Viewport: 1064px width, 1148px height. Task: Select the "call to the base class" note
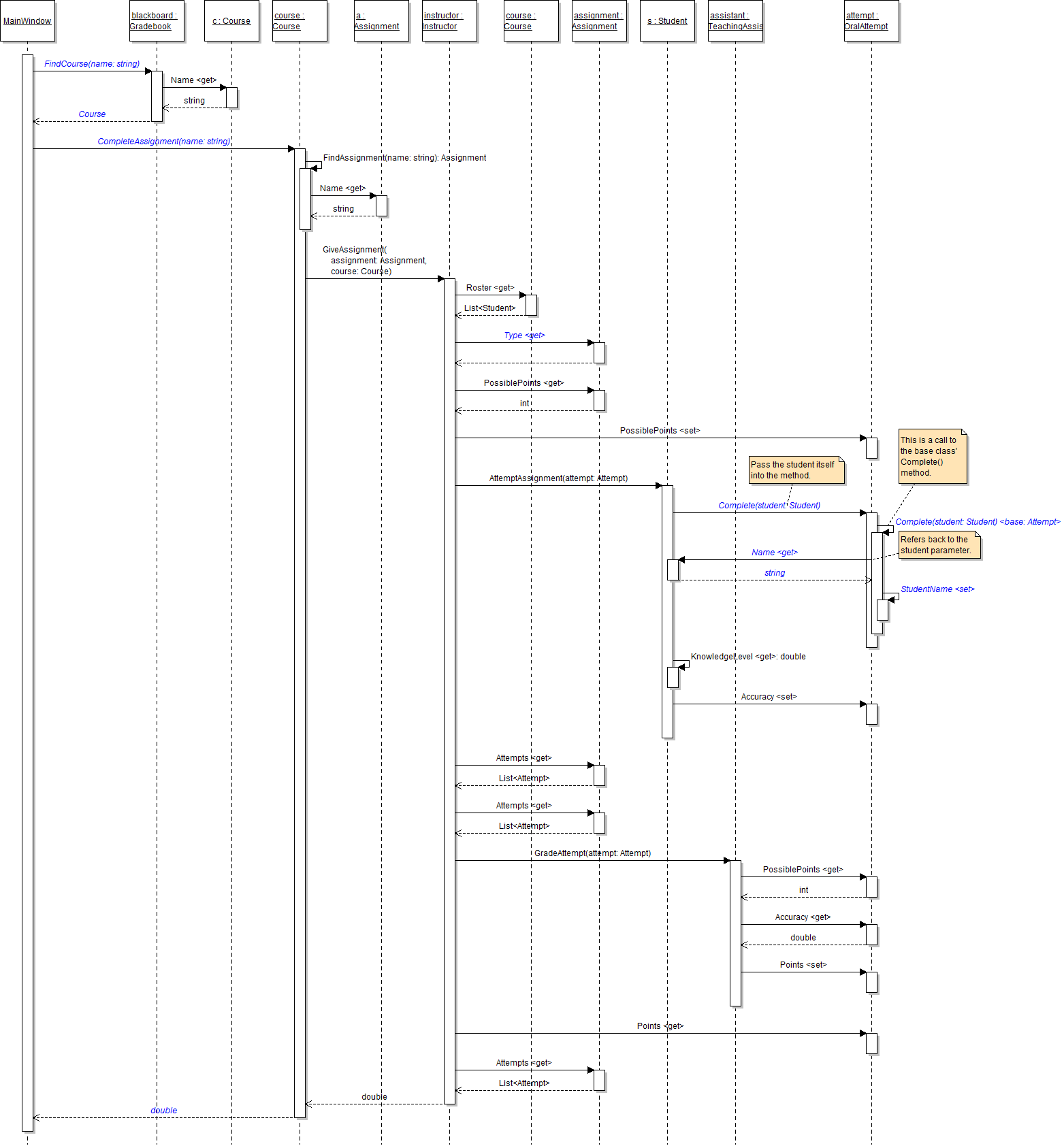point(933,457)
